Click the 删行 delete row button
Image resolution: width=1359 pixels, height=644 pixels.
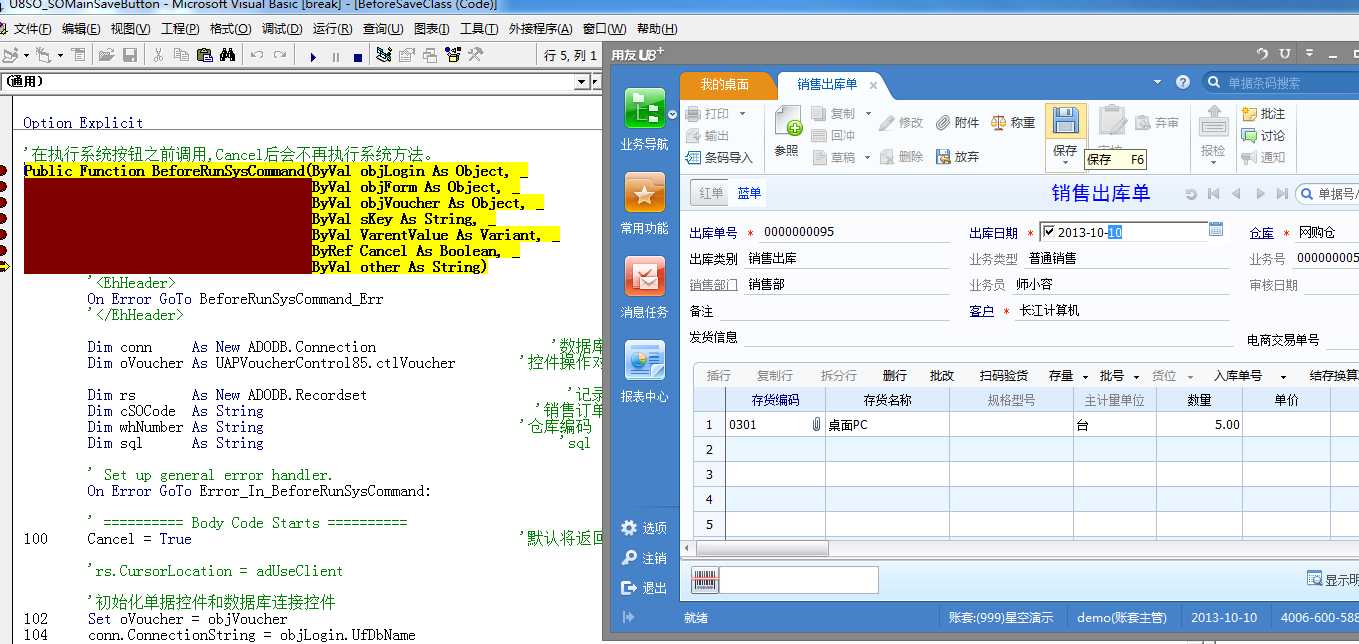tap(895, 376)
